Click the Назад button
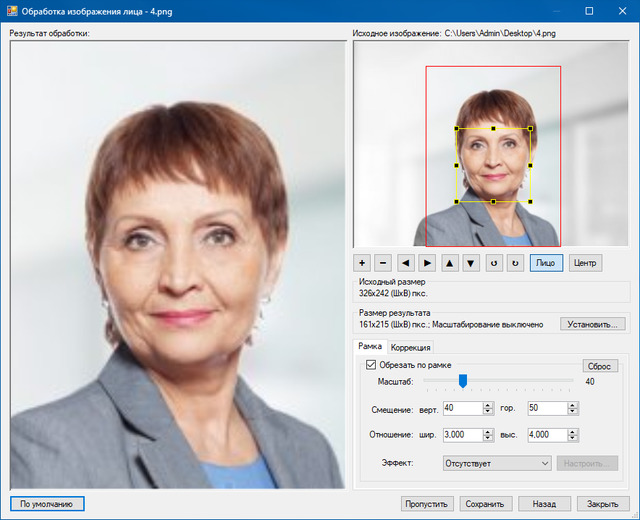 pos(544,504)
